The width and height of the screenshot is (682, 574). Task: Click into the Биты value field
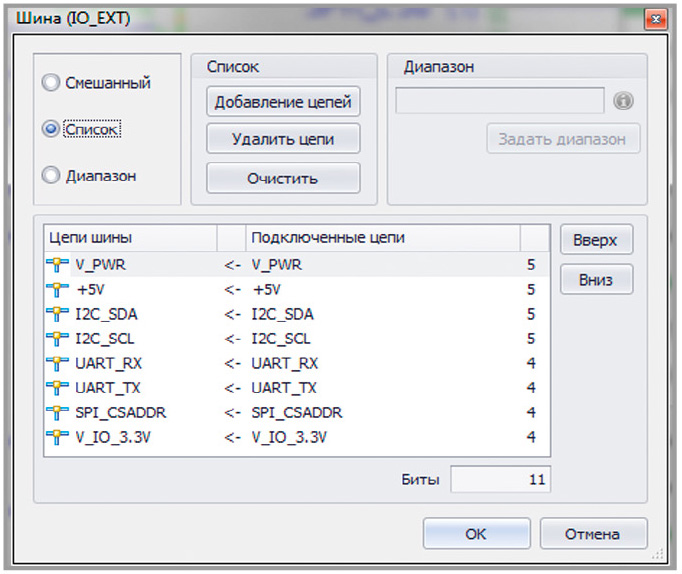point(501,479)
